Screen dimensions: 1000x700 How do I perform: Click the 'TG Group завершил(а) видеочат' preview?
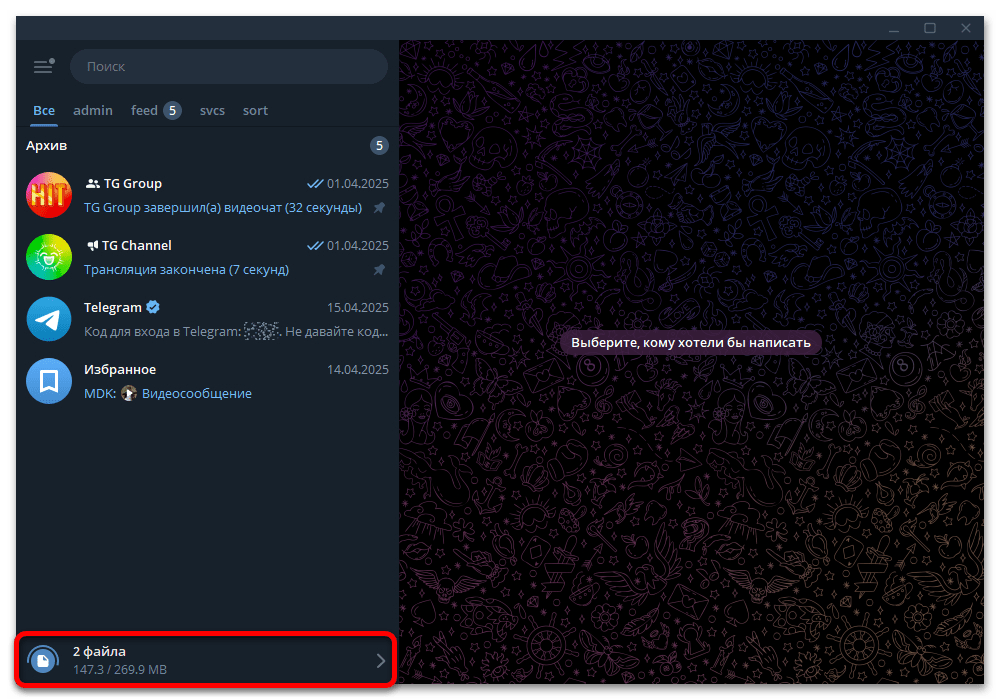pos(223,208)
